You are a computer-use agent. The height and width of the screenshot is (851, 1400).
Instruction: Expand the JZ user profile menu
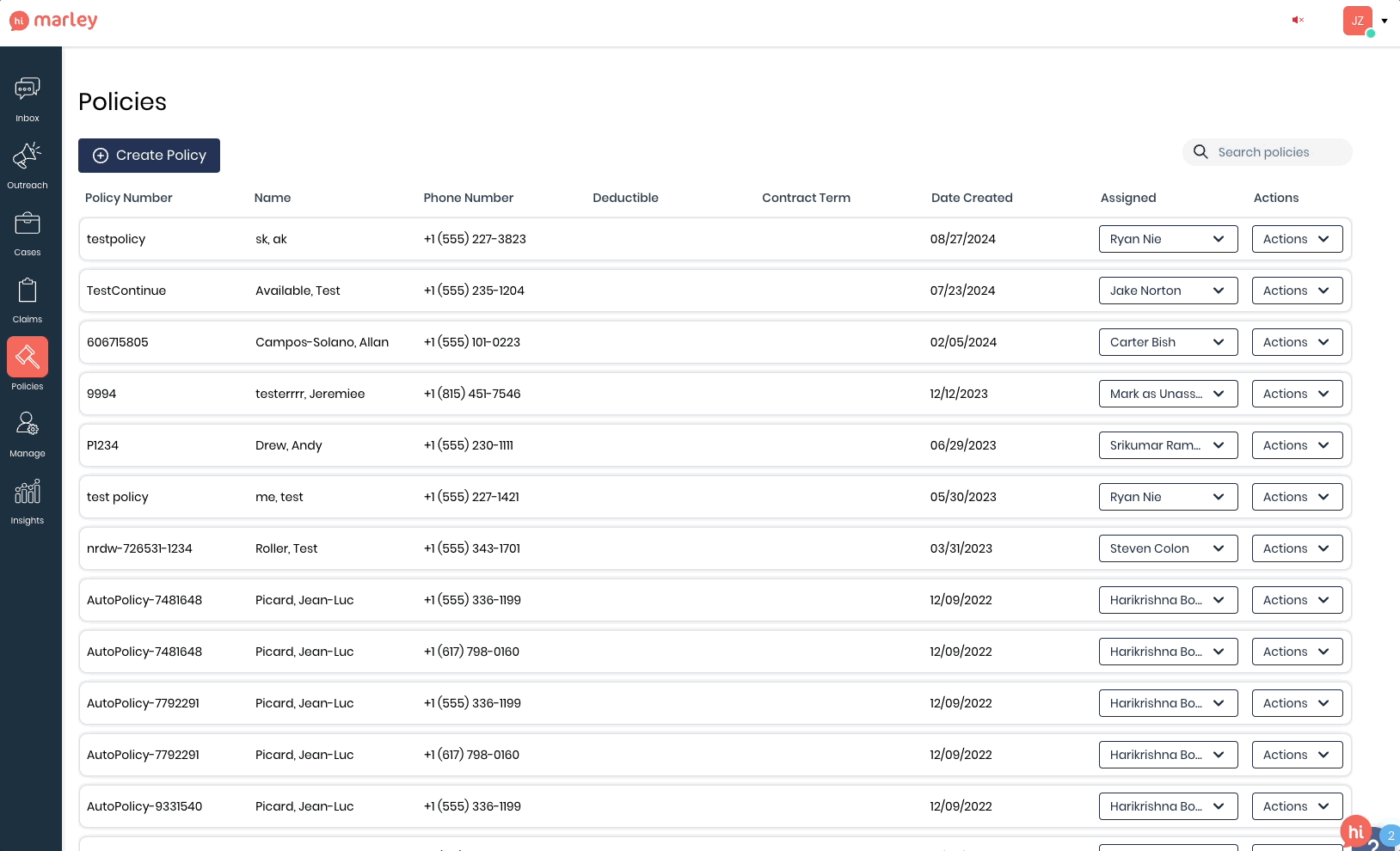(x=1366, y=21)
